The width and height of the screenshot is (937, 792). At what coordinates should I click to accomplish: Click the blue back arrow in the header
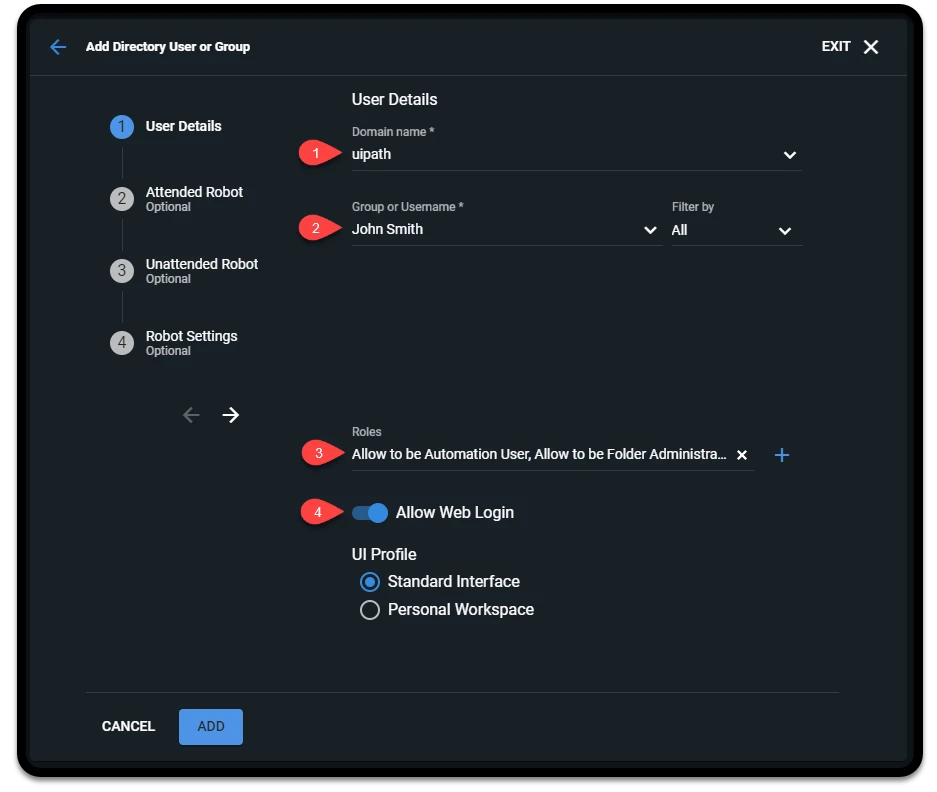(58, 47)
